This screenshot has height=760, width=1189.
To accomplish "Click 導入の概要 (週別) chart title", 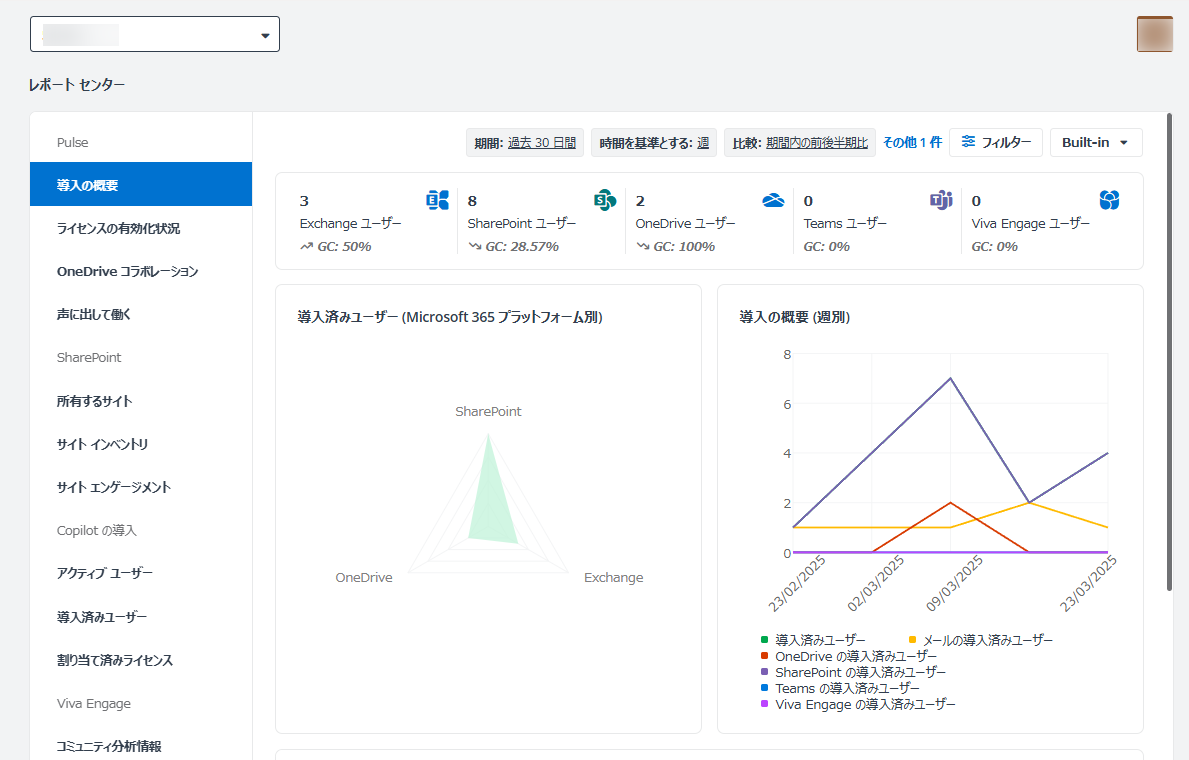I will (795, 317).
